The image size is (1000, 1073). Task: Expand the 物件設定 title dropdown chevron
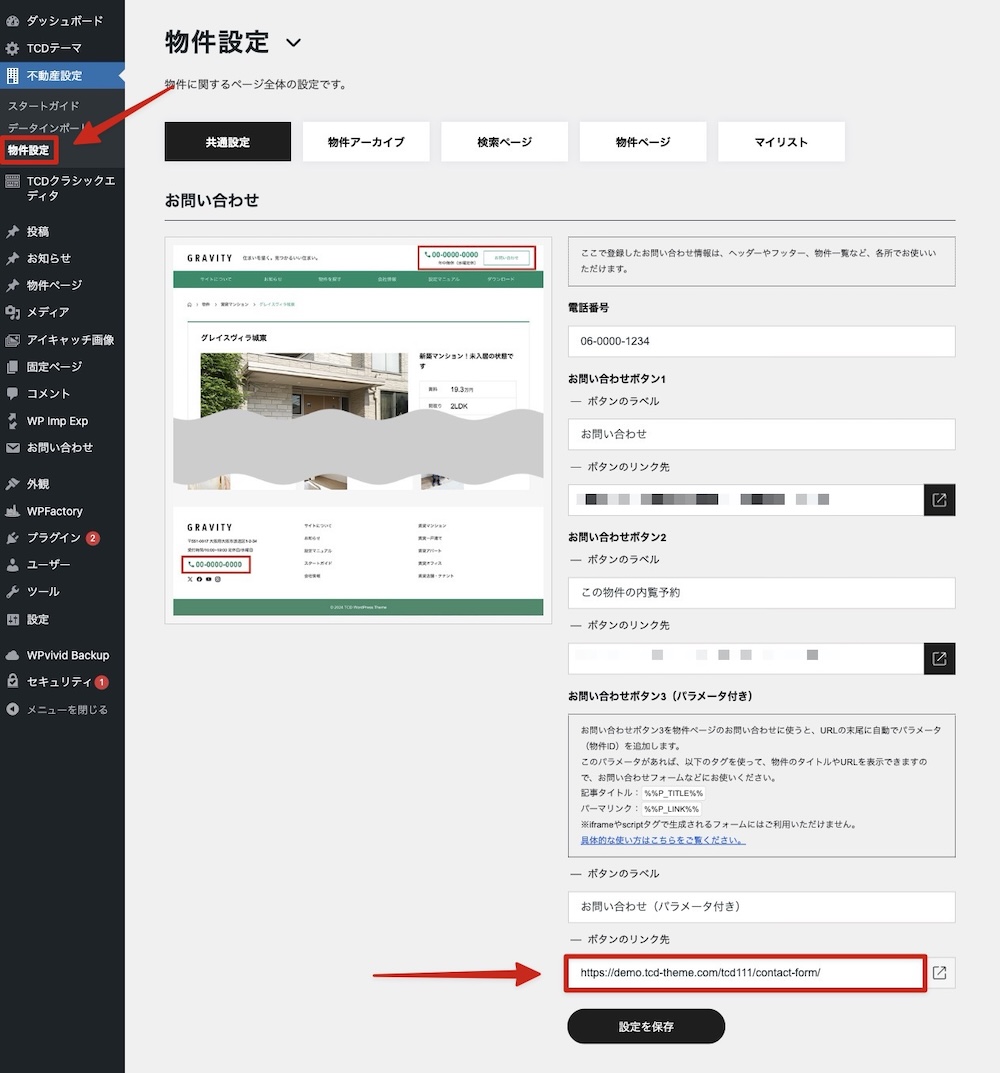[293, 42]
